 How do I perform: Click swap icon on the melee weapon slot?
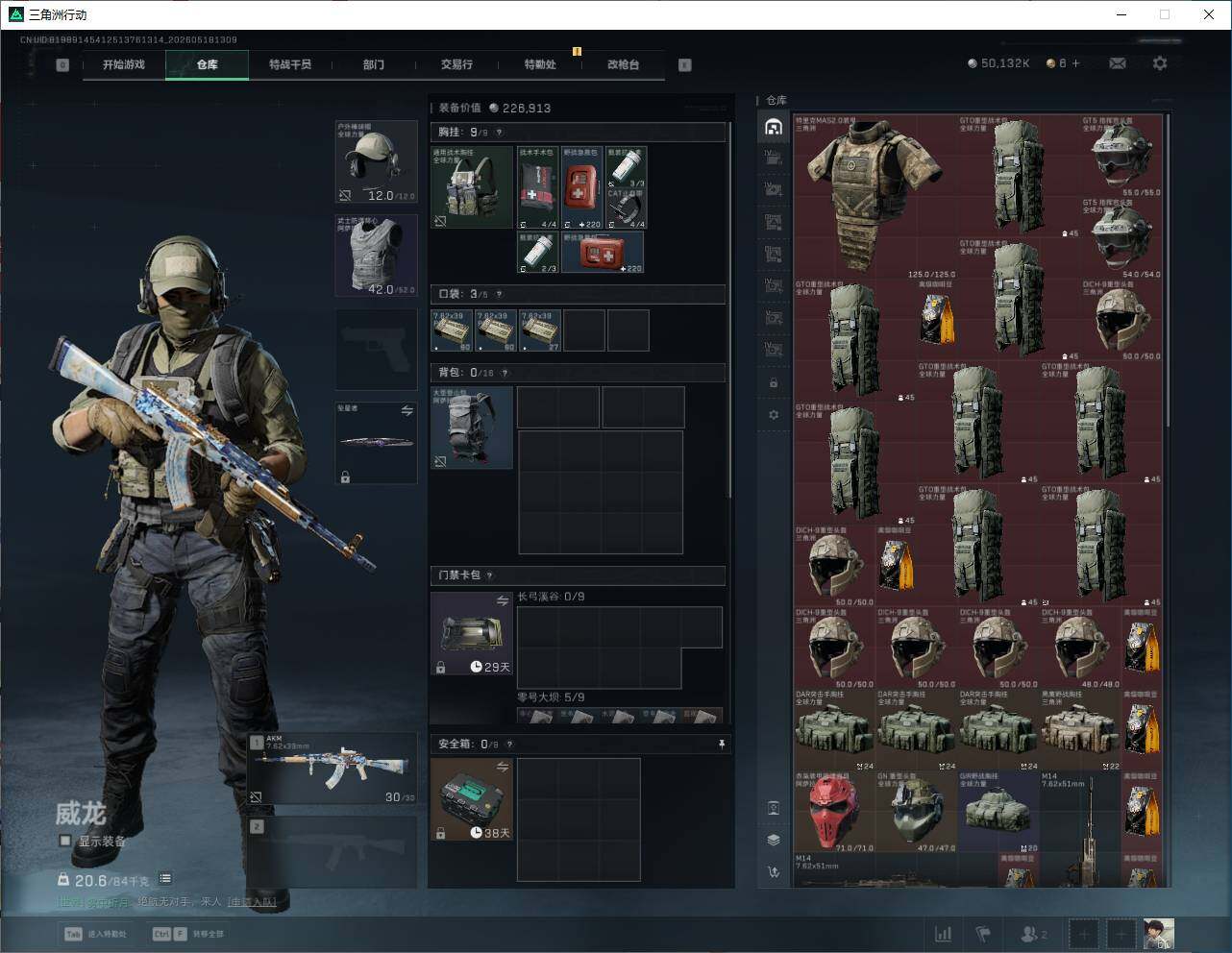(x=407, y=411)
